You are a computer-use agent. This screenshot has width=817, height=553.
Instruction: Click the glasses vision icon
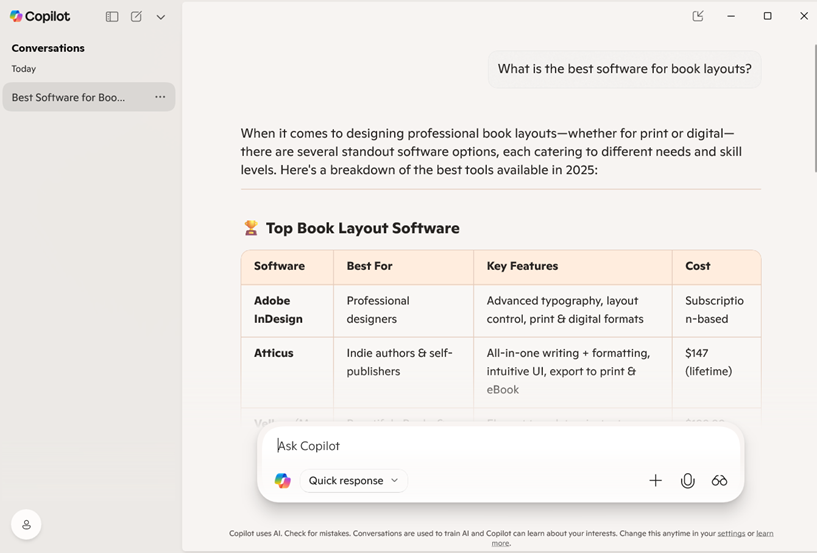719,481
